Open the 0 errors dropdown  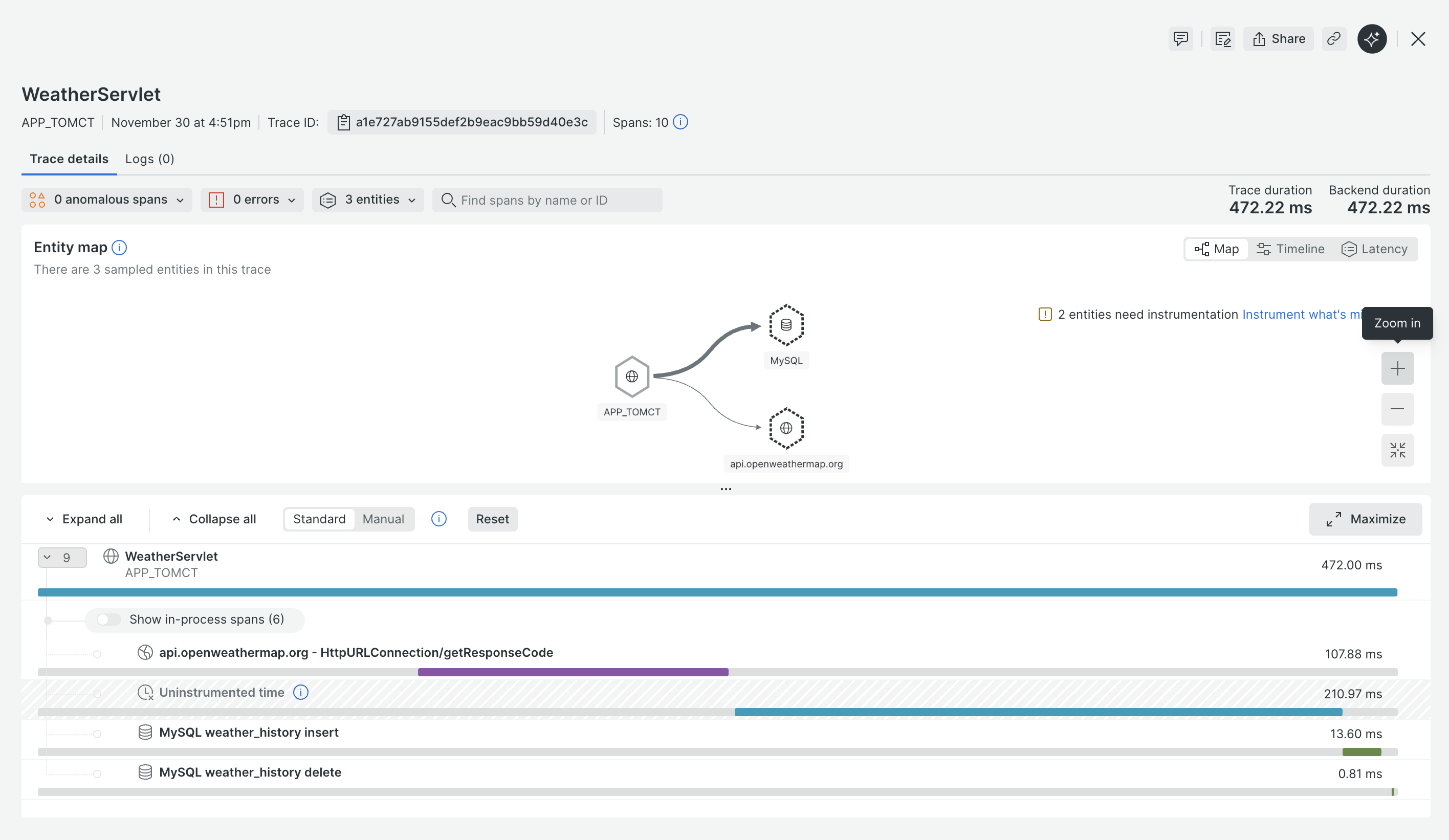tap(252, 200)
